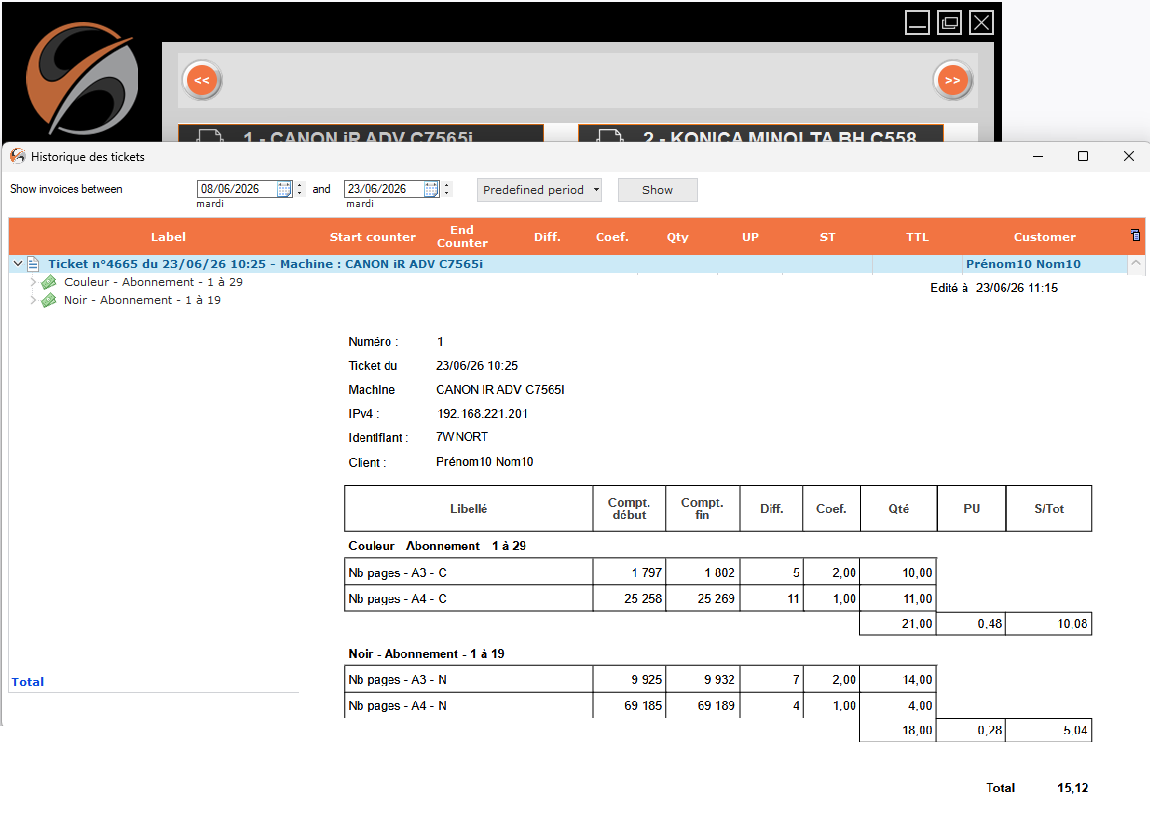Step the end date 23/06/2026 spinner
Viewport: 1150px width, 839px height.
pos(447,189)
